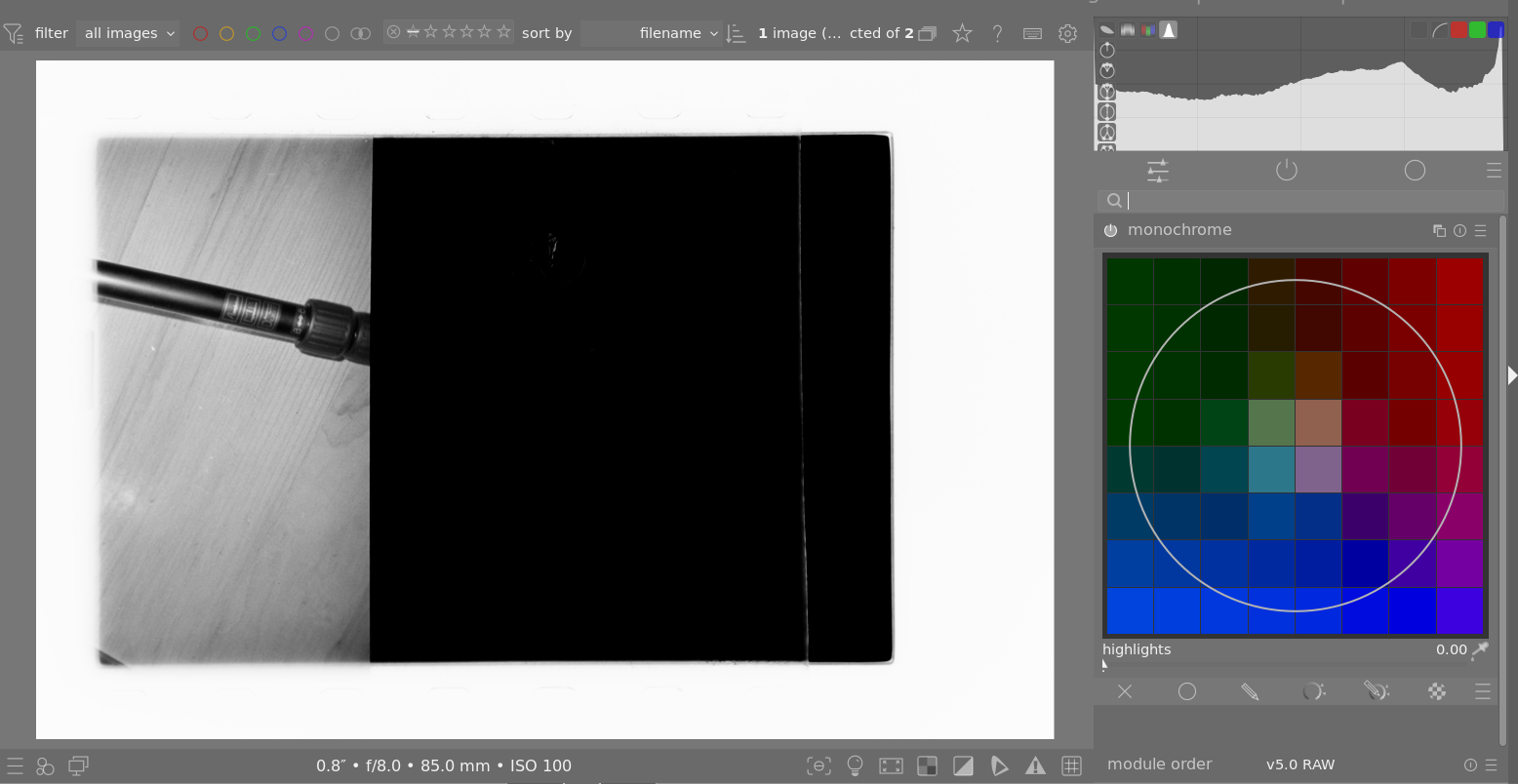Click the ISO 12646 color assessment lightbulb
Screen dimensions: 1518x784
pyautogui.click(x=855, y=765)
